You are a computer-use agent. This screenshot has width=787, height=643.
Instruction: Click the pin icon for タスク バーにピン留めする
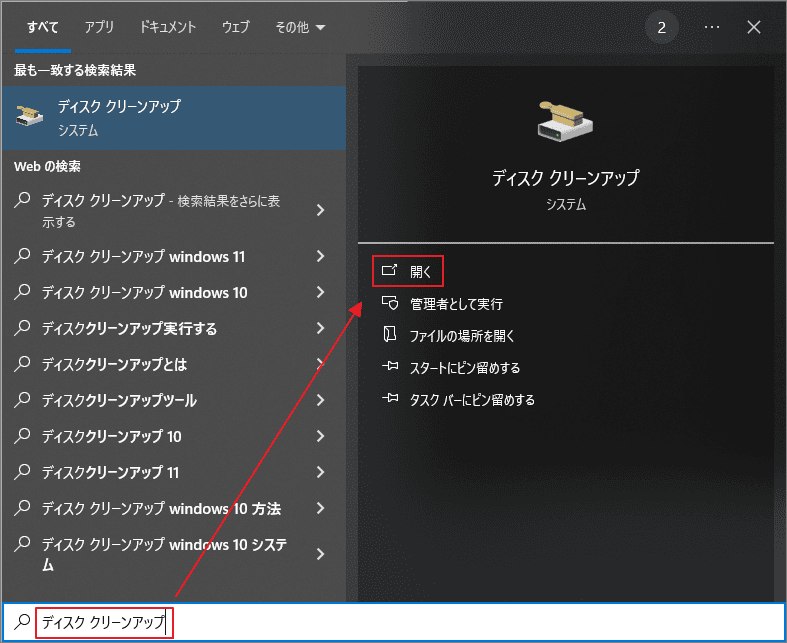click(x=389, y=399)
